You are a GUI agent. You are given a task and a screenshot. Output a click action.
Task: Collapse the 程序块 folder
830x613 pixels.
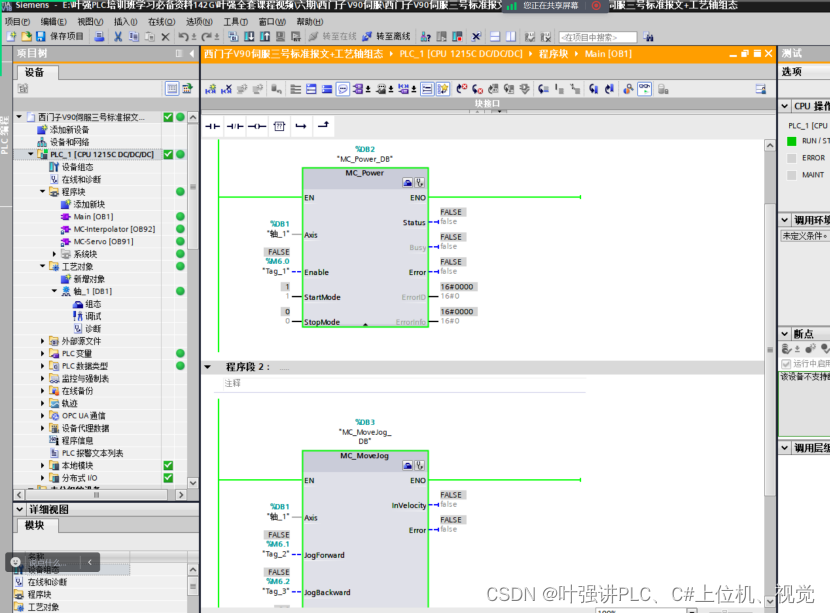pos(42,192)
